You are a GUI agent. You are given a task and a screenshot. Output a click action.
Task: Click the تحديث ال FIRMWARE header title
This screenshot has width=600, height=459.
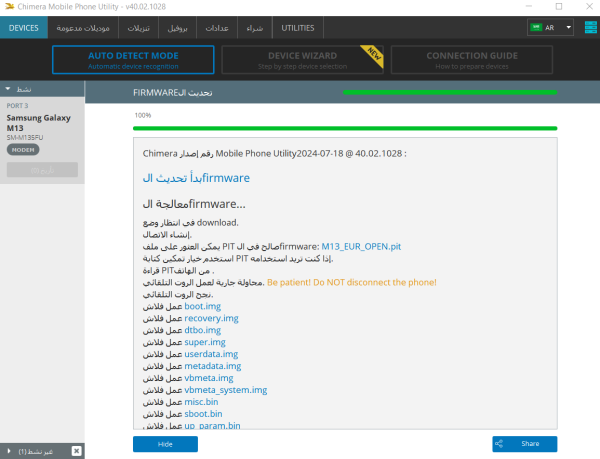pos(173,93)
